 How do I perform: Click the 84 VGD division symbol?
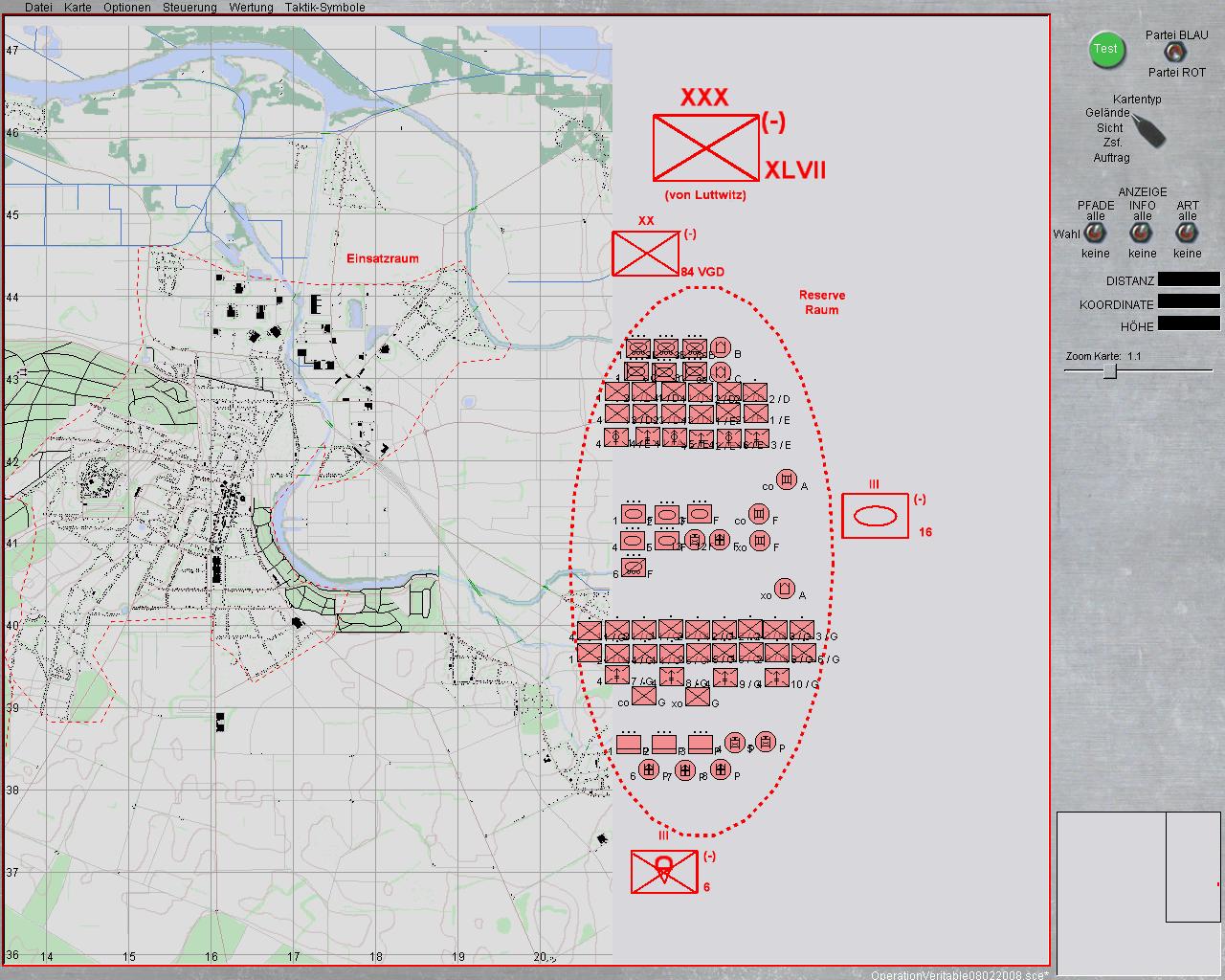pyautogui.click(x=645, y=254)
